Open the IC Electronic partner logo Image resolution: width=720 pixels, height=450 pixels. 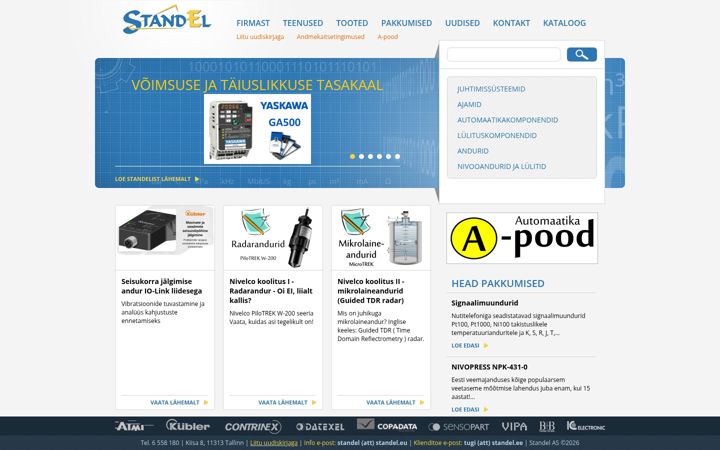point(585,426)
